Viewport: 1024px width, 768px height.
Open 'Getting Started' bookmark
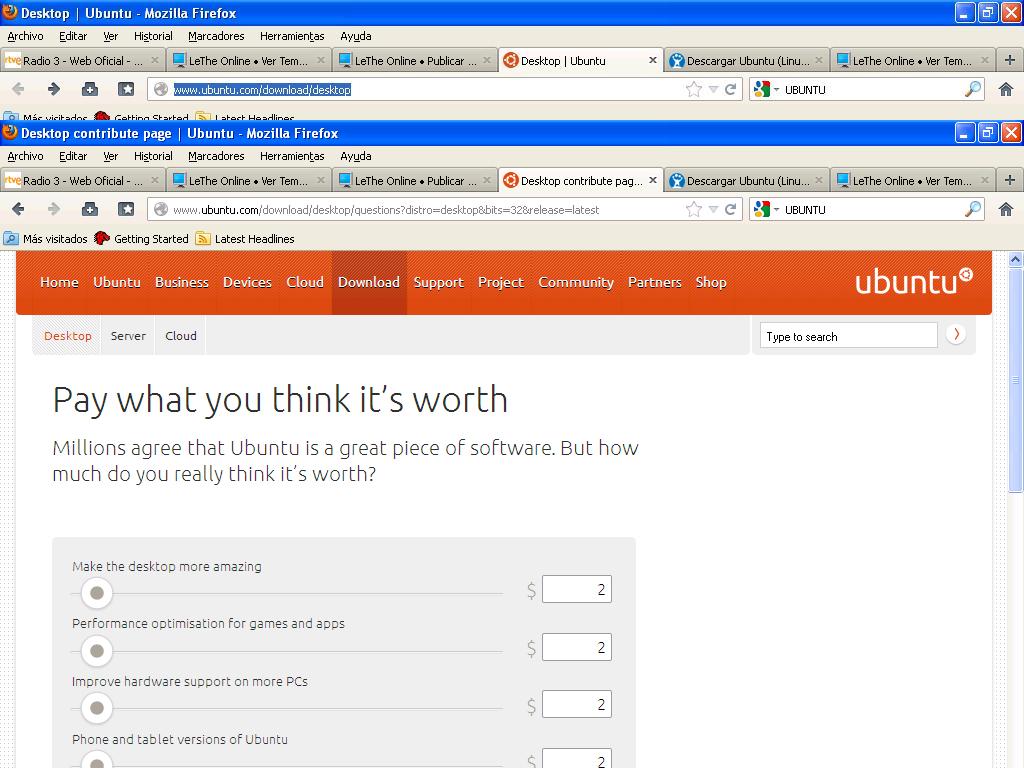click(x=141, y=238)
